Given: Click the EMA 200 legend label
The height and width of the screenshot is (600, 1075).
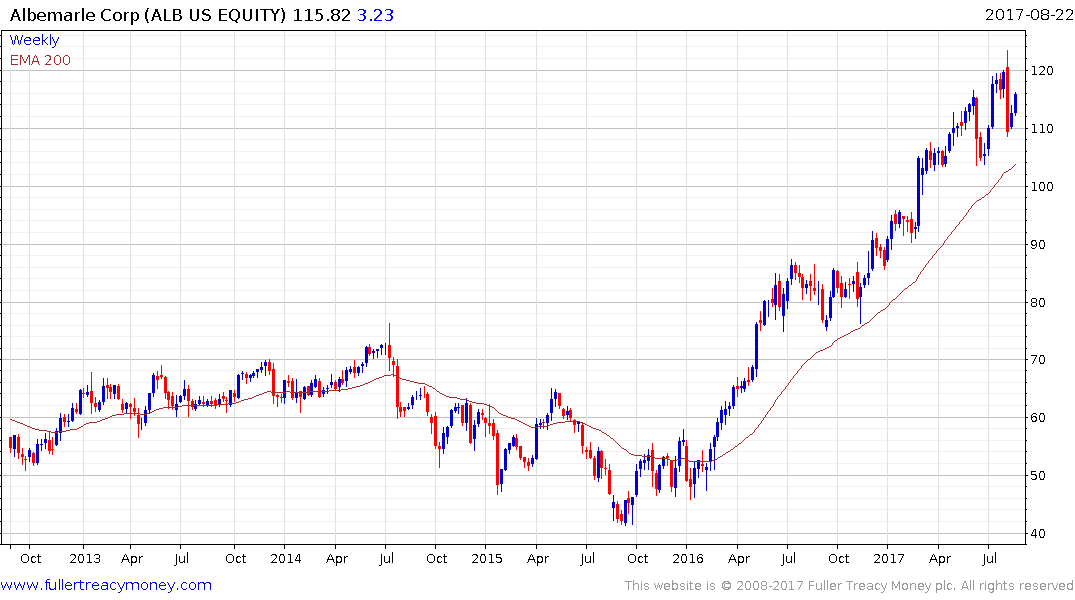Looking at the screenshot, I should click(40, 60).
